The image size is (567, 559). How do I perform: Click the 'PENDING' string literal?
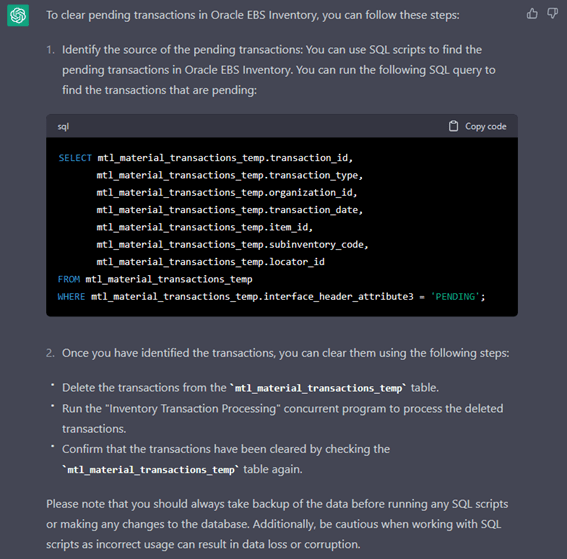coord(455,297)
